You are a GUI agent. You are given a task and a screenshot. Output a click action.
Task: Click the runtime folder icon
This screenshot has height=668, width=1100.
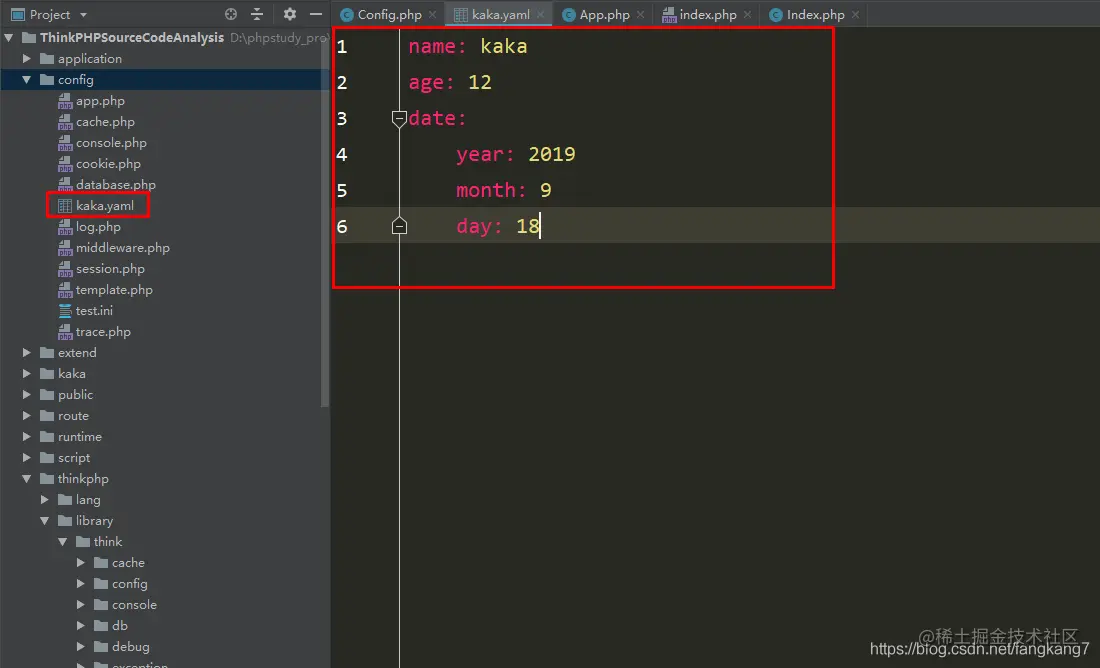coord(47,436)
